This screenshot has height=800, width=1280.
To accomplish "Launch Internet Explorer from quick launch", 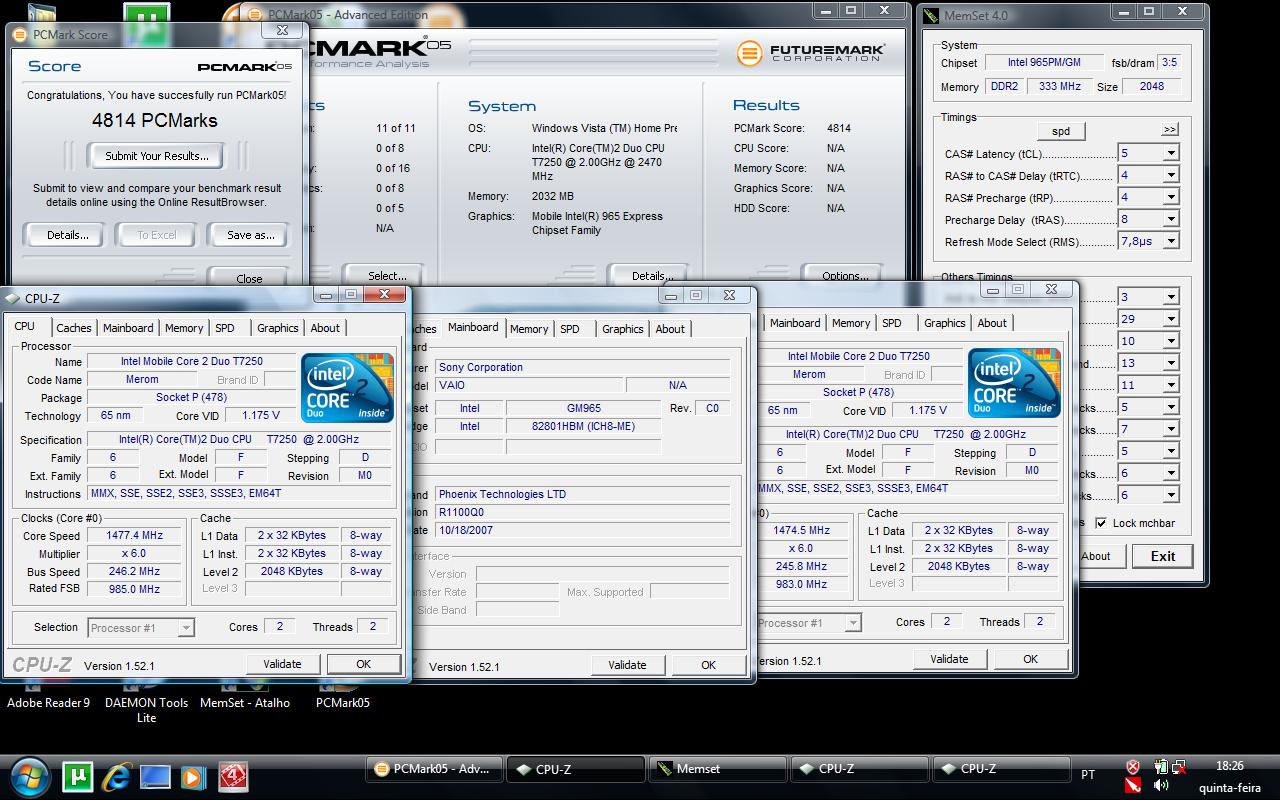I will (117, 776).
